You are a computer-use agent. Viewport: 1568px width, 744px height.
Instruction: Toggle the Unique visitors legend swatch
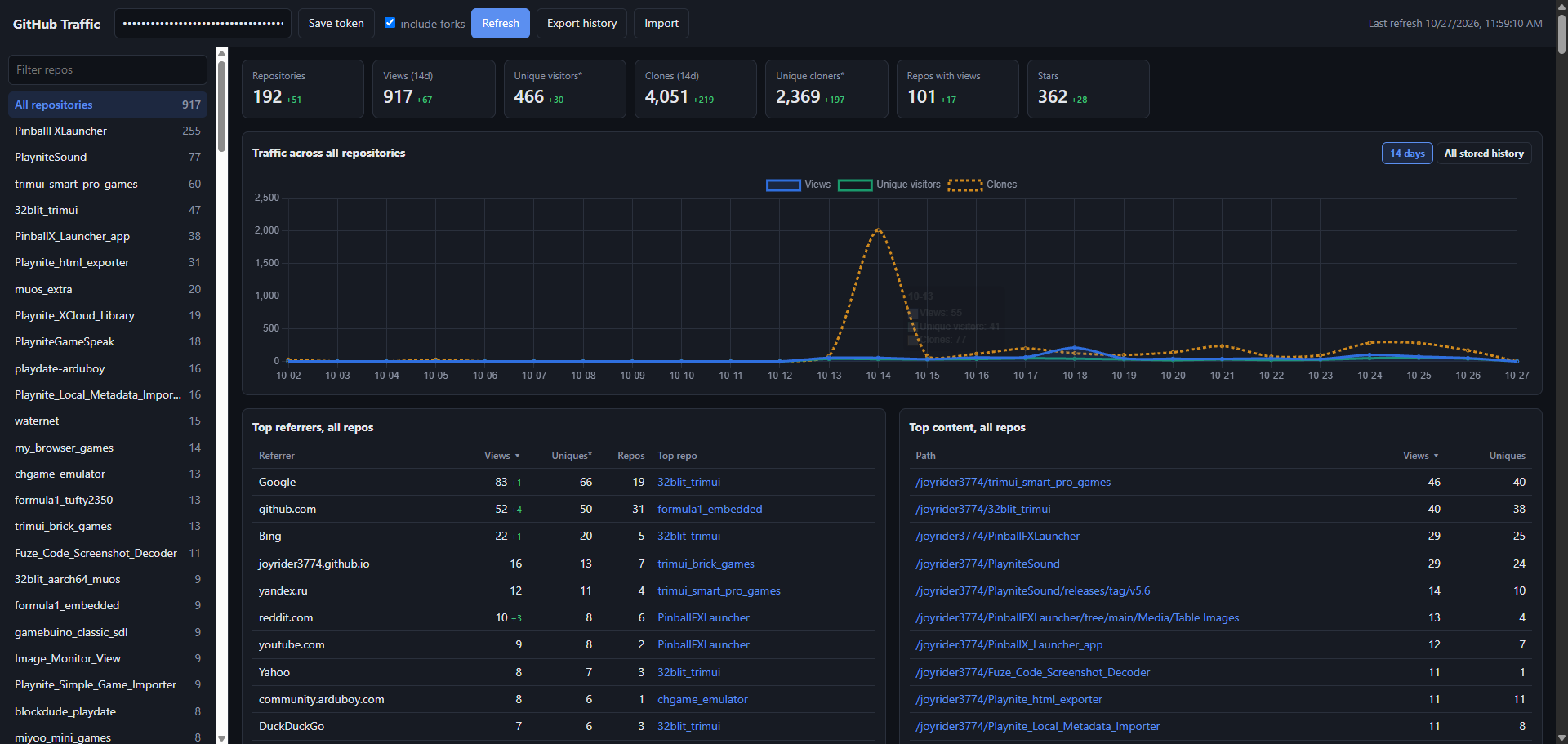[855, 185]
